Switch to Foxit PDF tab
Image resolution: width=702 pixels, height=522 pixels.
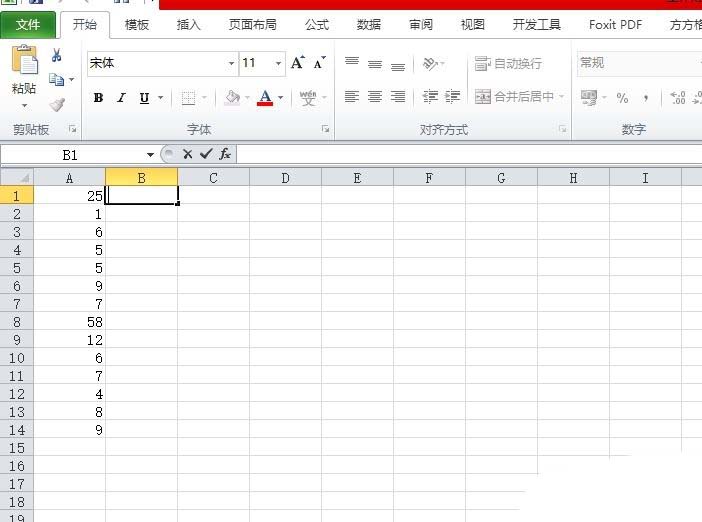616,25
